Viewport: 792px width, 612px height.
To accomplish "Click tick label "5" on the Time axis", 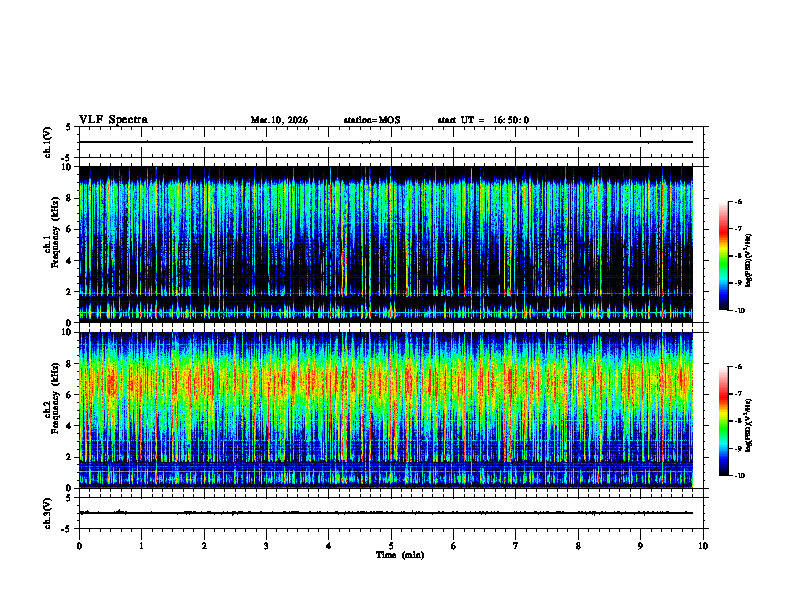I will click(391, 546).
